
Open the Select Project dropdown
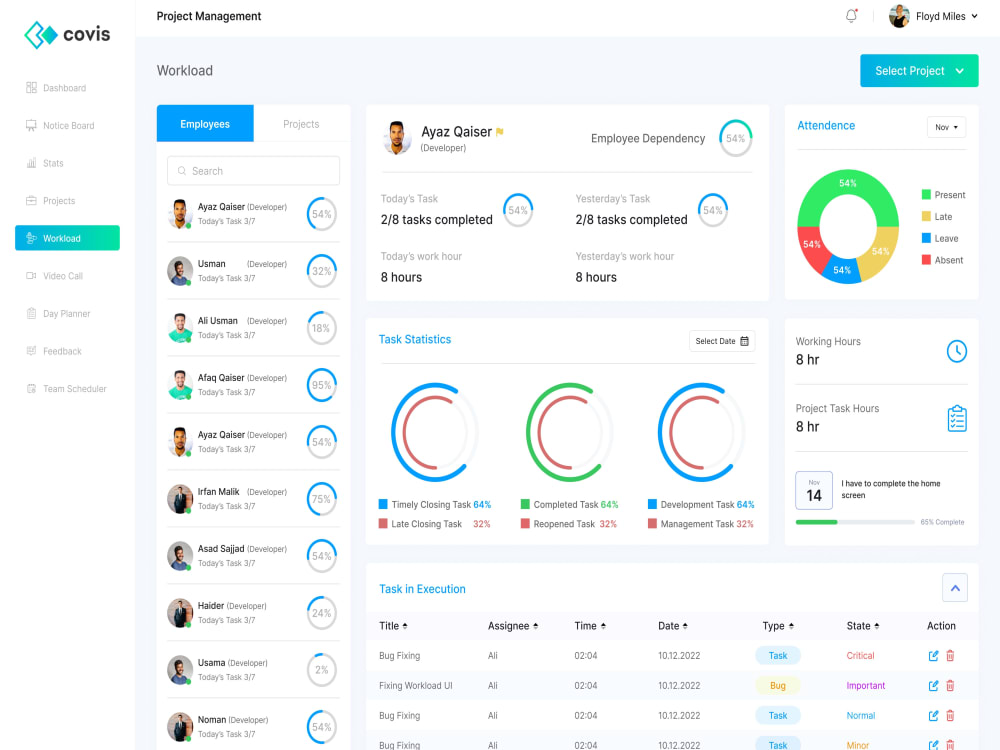pyautogui.click(x=918, y=70)
